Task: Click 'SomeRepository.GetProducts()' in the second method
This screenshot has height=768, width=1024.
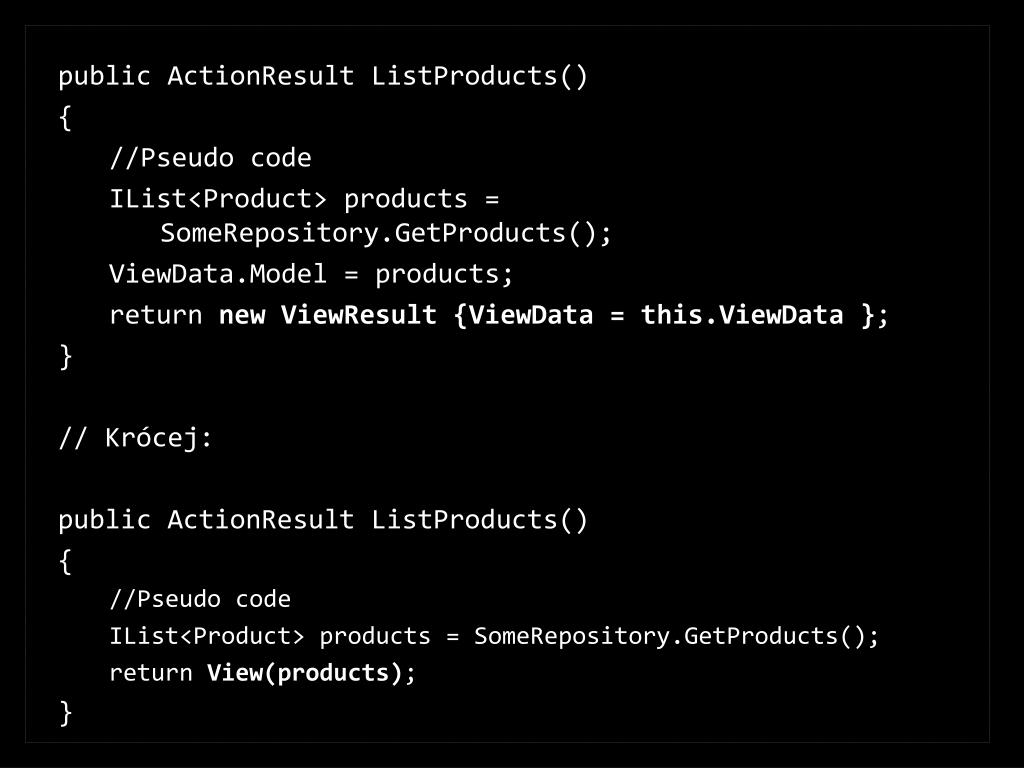Action: click(x=669, y=635)
